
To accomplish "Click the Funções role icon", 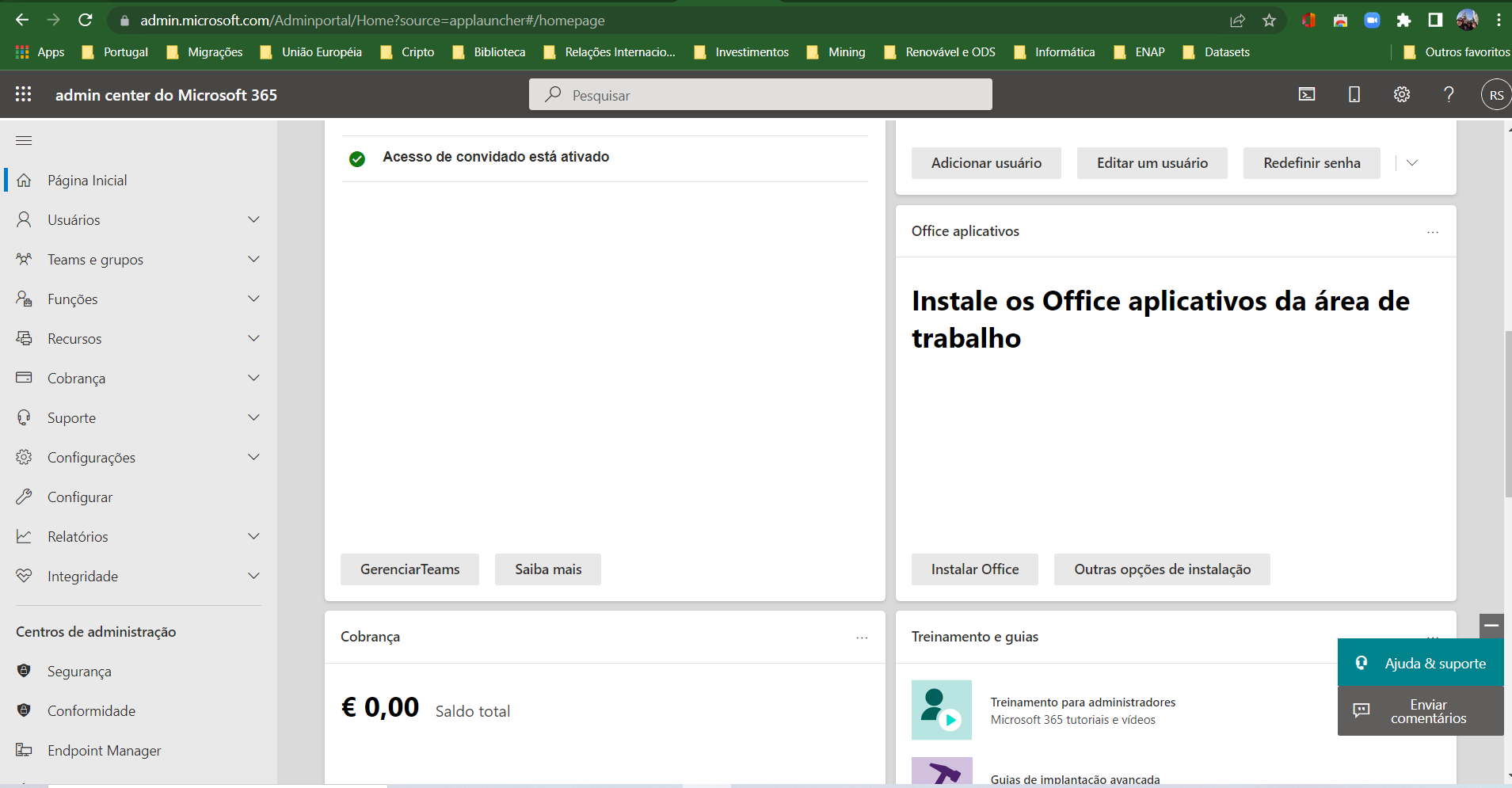I will [x=24, y=299].
